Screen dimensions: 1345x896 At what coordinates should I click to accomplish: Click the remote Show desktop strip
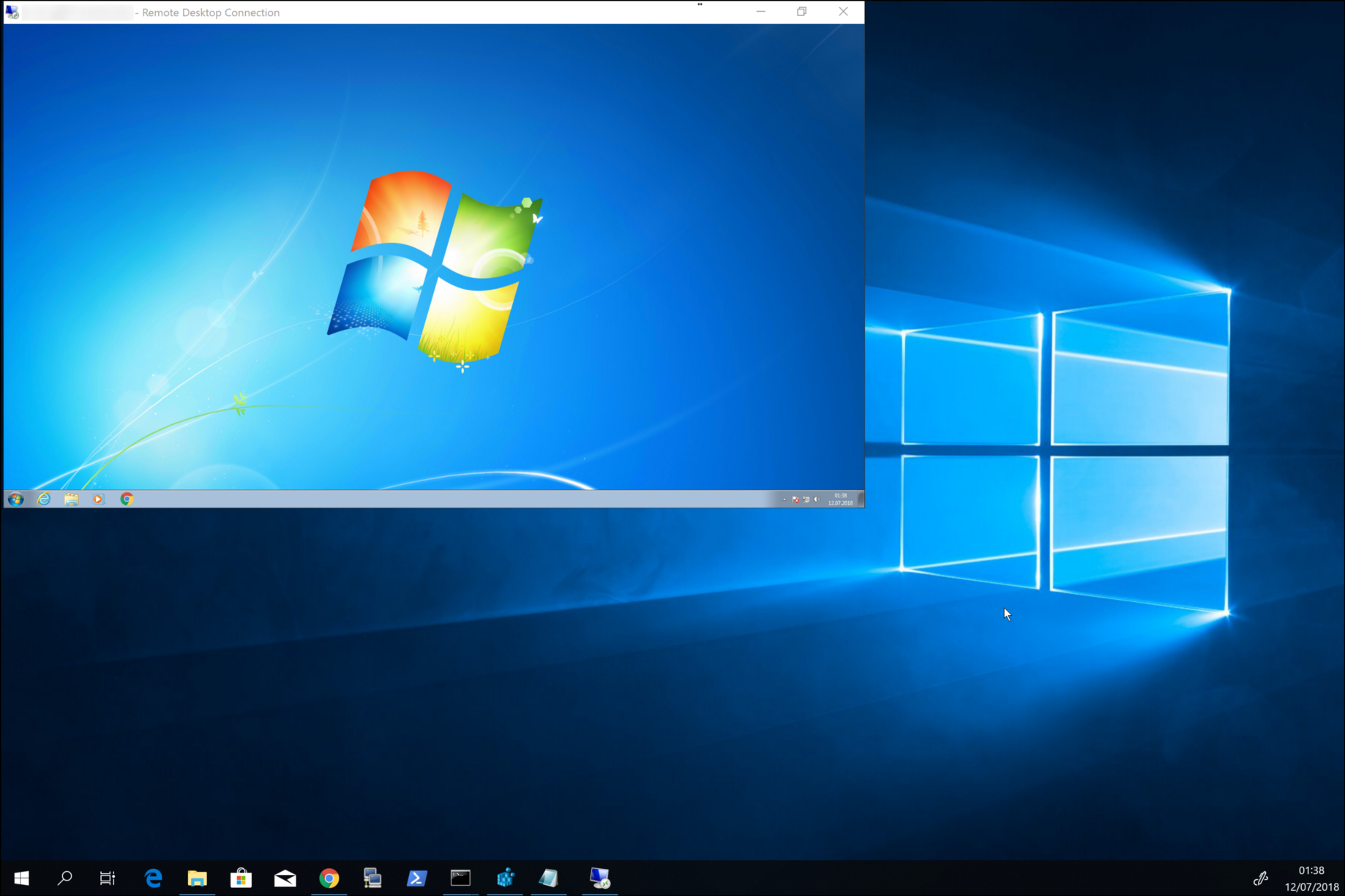[x=861, y=499]
